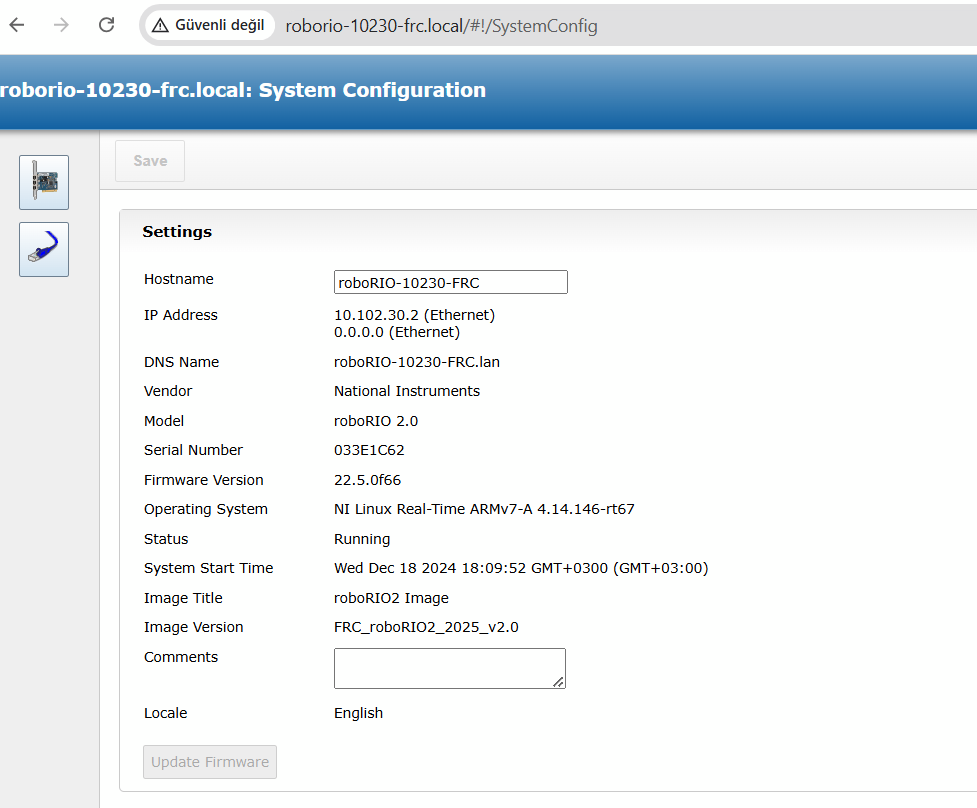Click the 'DNS Name' label
The image size is (977, 808).
click(181, 362)
